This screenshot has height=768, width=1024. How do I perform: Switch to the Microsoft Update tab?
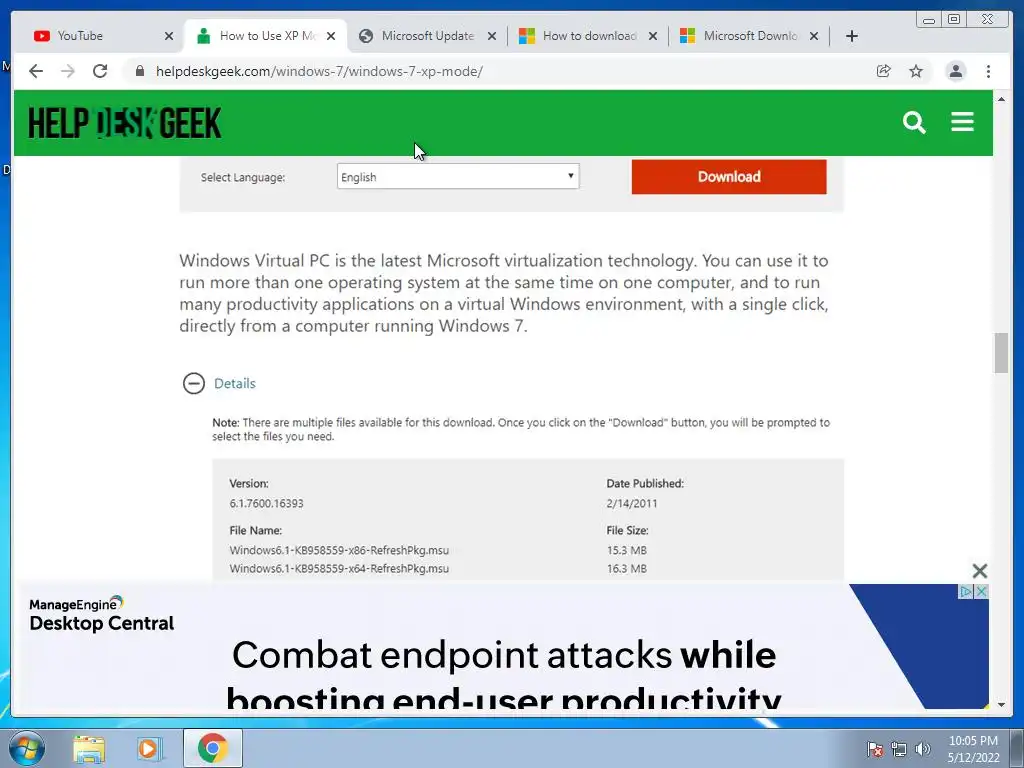(x=428, y=36)
